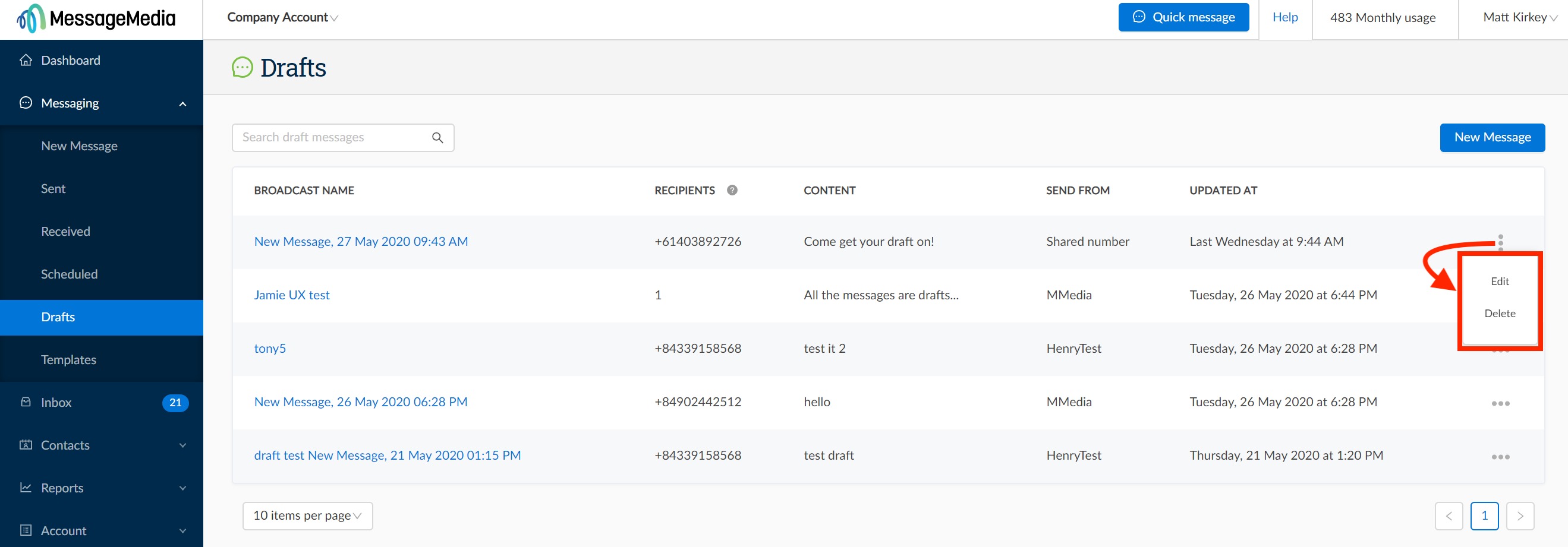Open options for draft test 21 May row
The image size is (1568, 547).
1500,457
